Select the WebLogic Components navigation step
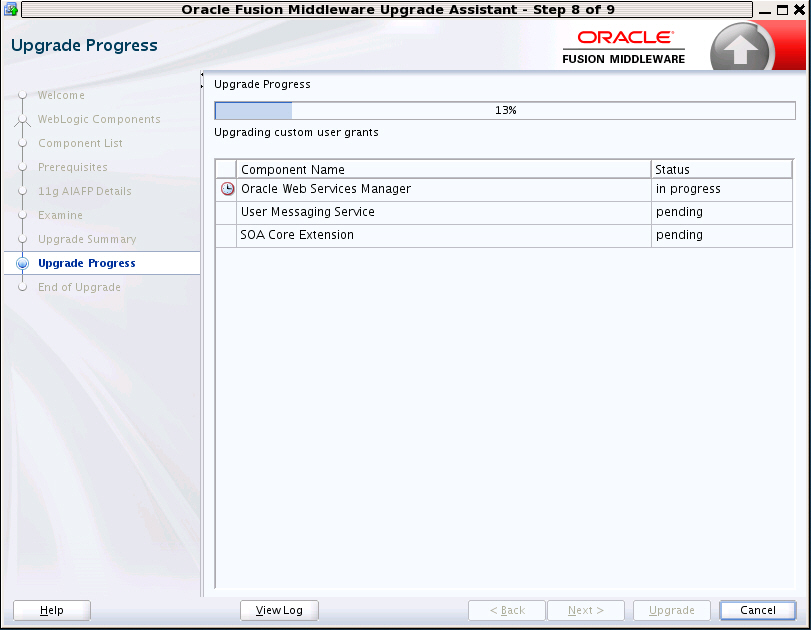The image size is (811, 630). [x=99, y=119]
